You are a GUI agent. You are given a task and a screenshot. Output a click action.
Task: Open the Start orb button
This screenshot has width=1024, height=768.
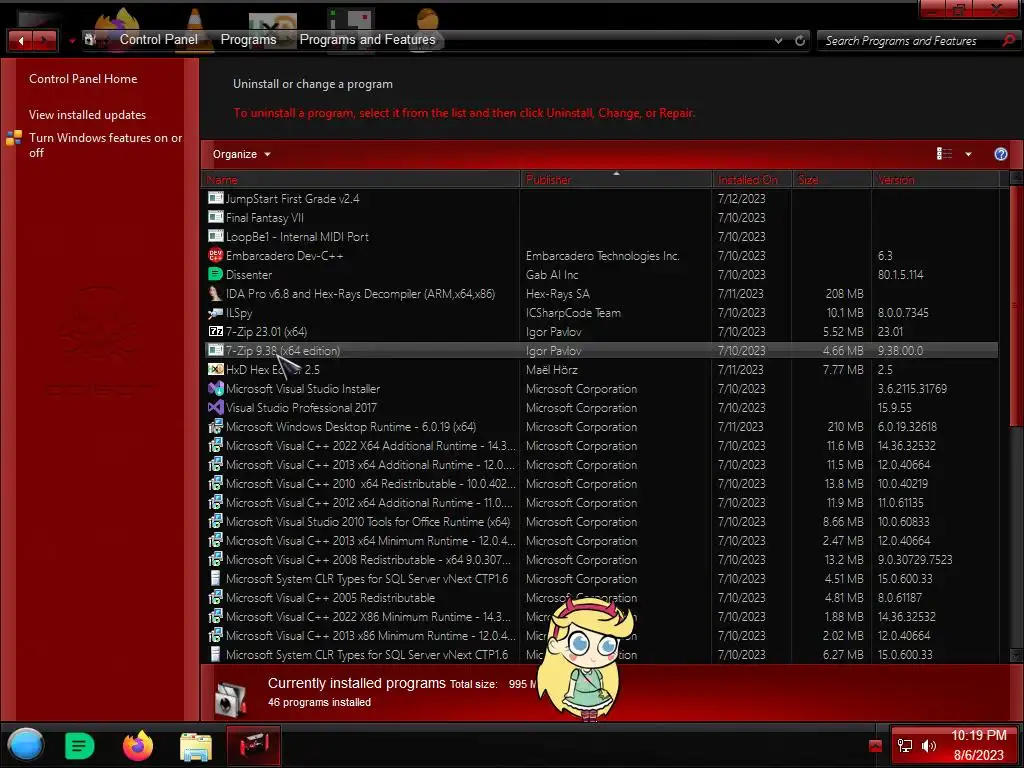click(x=26, y=746)
